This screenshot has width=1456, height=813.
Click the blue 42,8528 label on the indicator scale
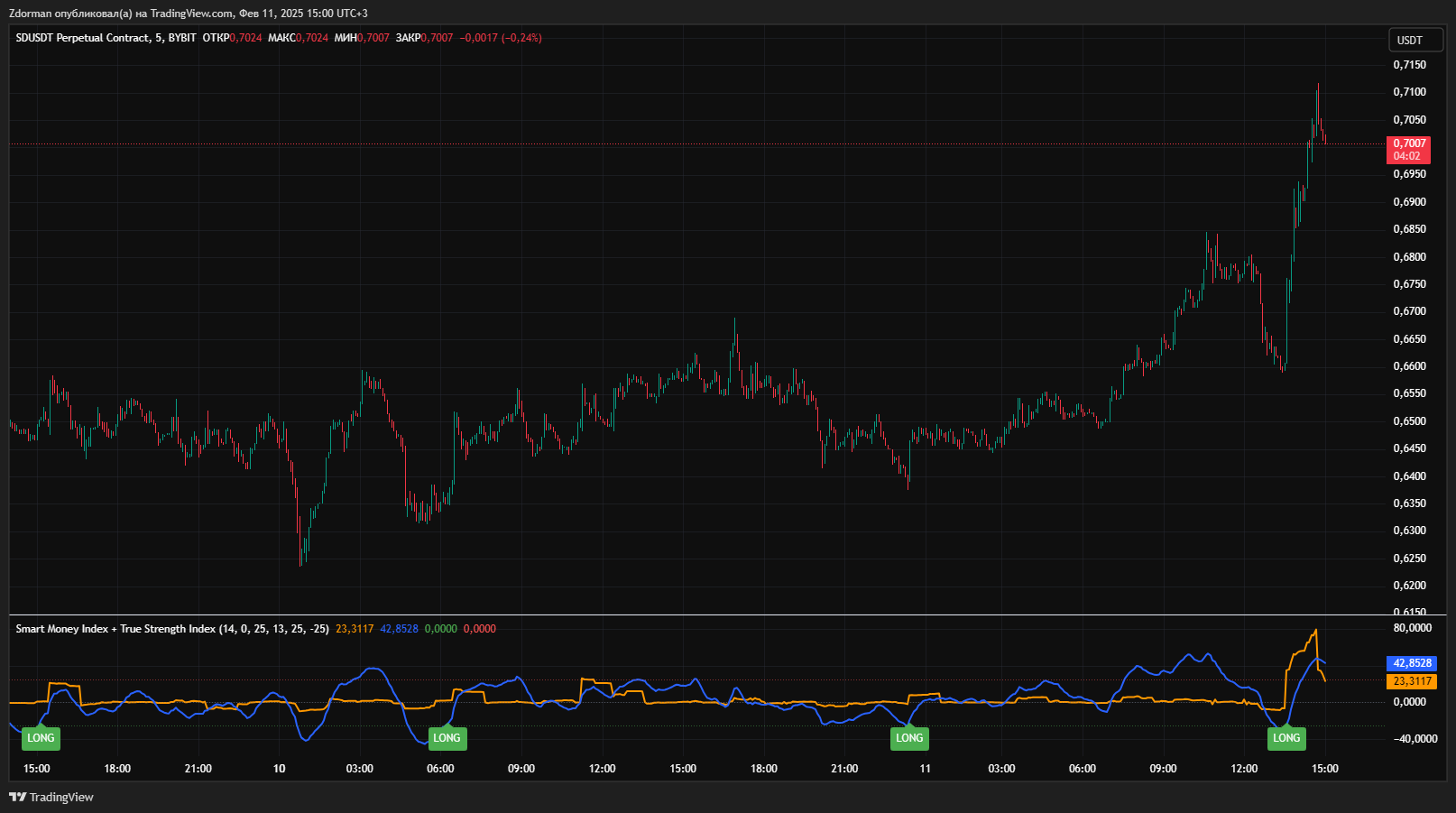click(x=1412, y=663)
